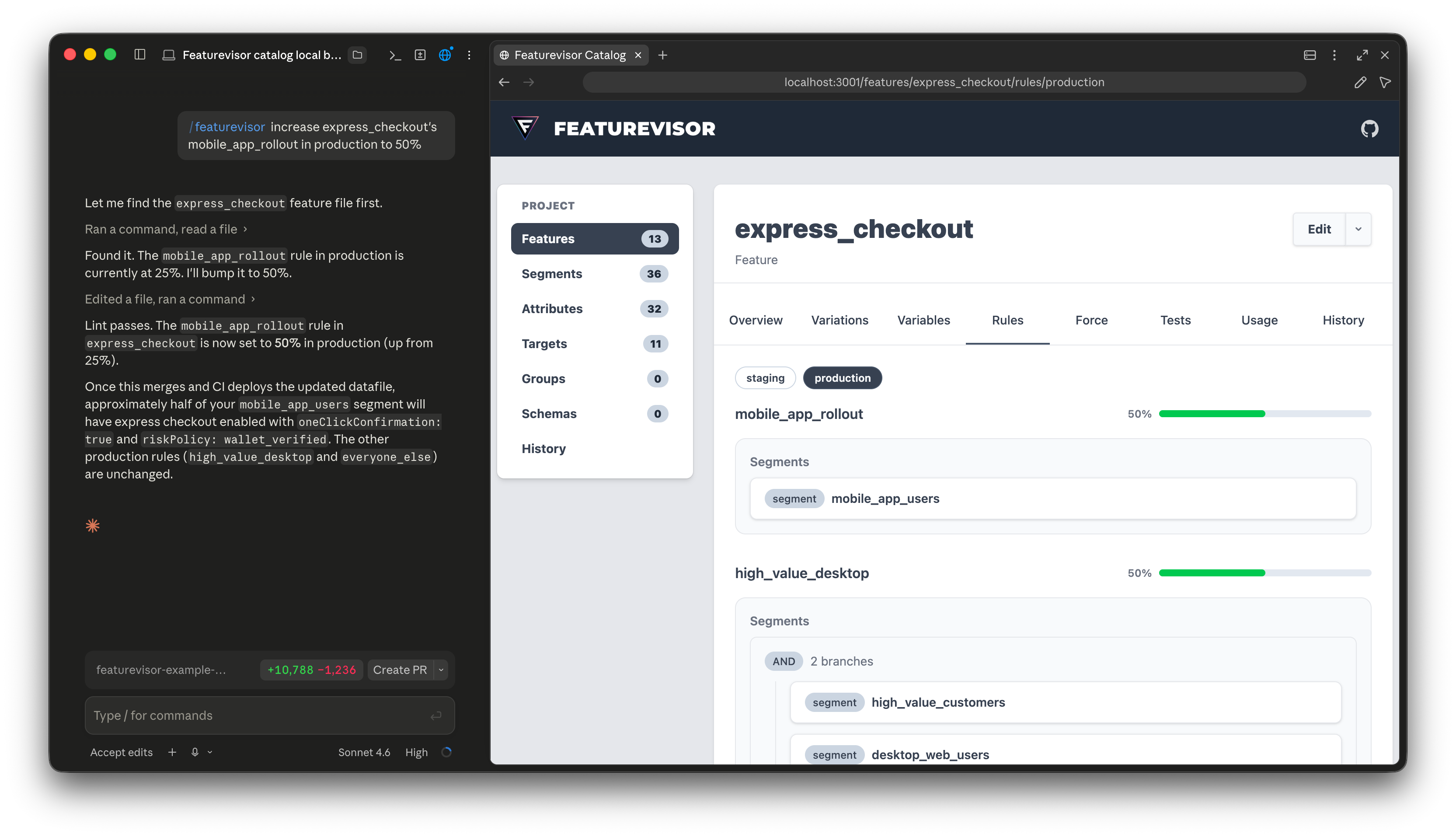The image size is (1456, 837).
Task: Open the Create PR dropdown arrow
Action: [x=441, y=670]
